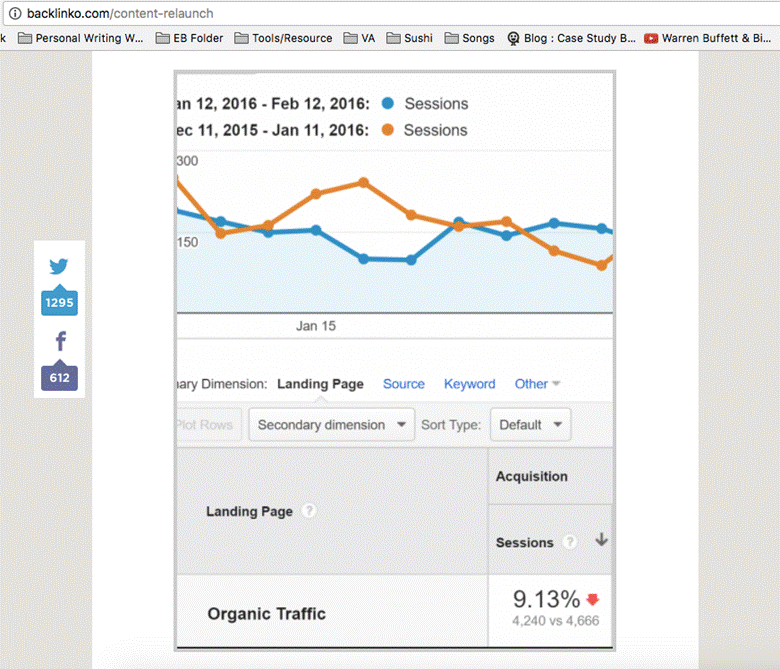Open the Tools/Resource bookmark folder

(x=283, y=38)
